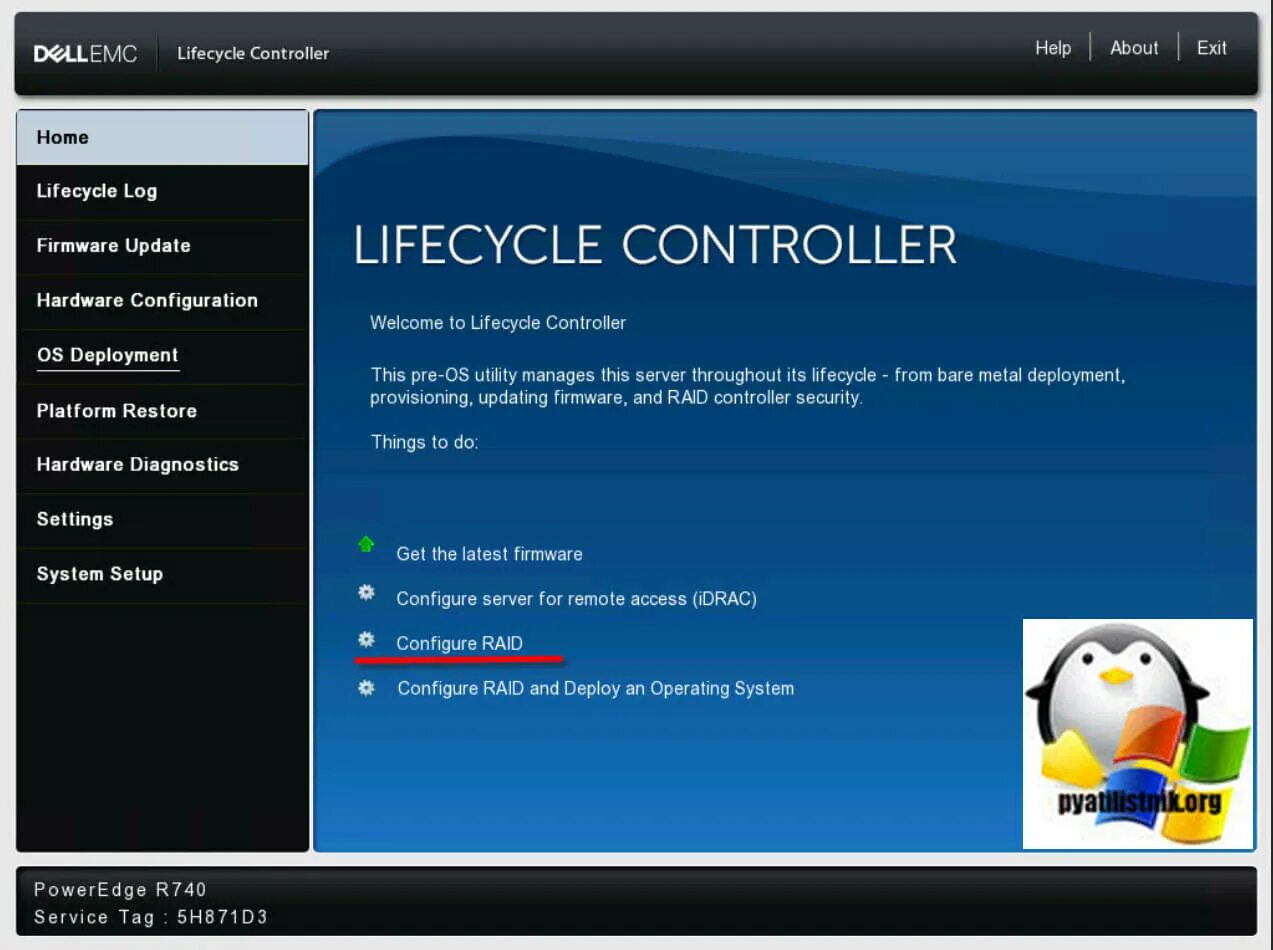Click the PowerEdge R740 model text
This screenshot has width=1273, height=950.
point(120,890)
